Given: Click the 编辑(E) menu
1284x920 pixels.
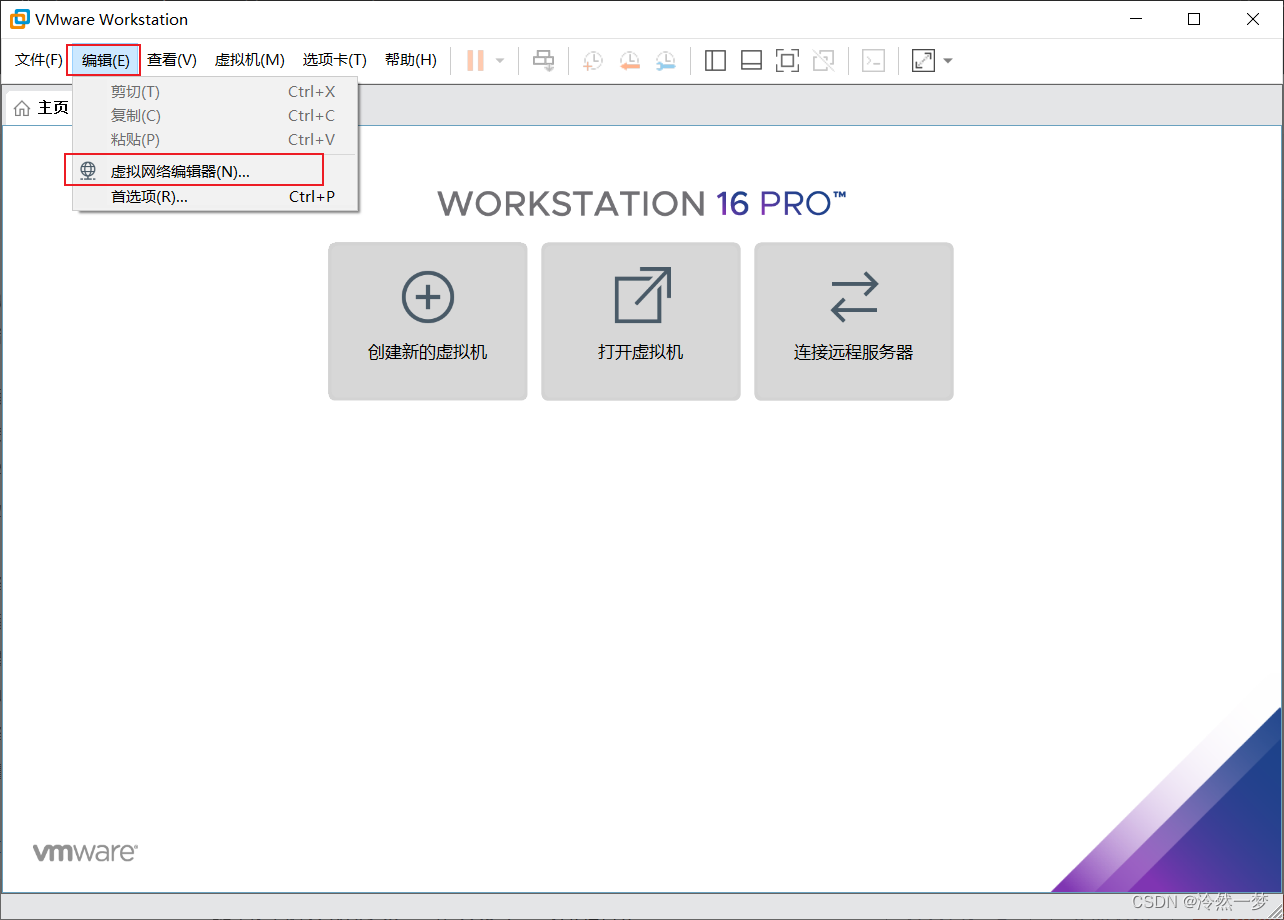Looking at the screenshot, I should (105, 60).
